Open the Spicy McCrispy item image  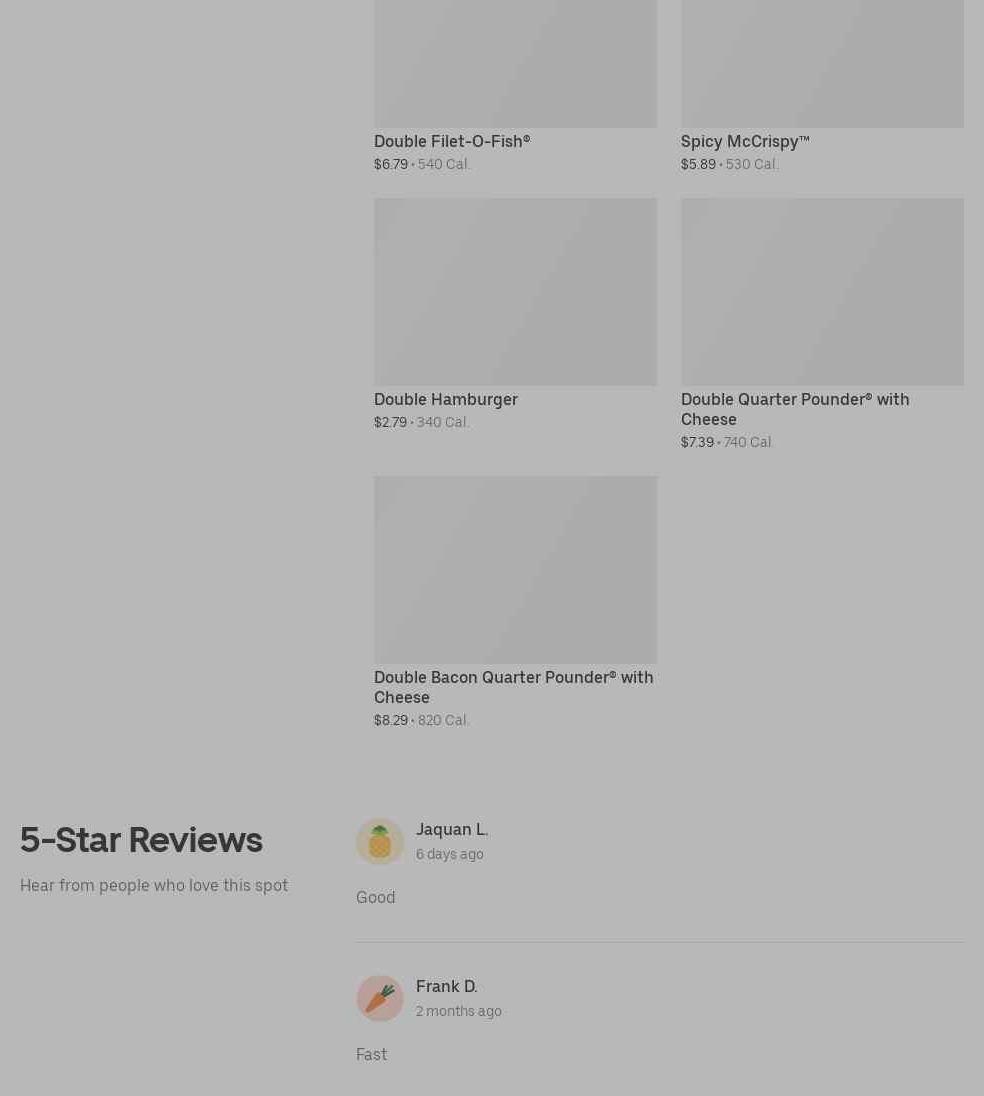[x=823, y=64]
